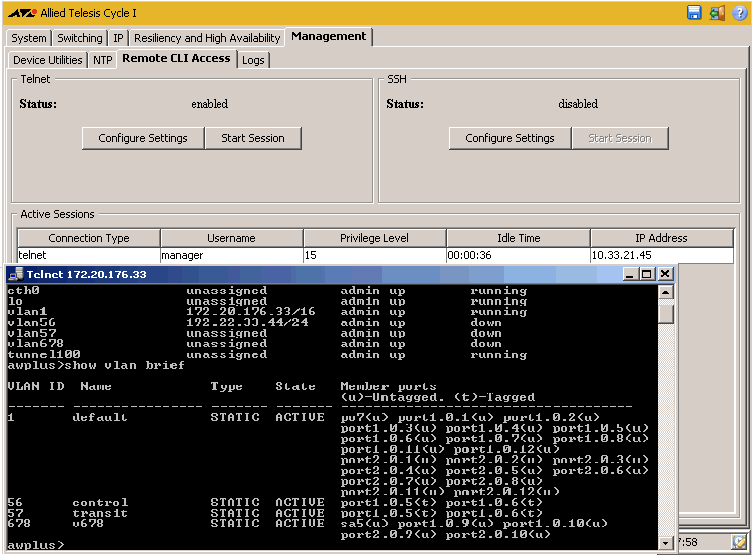Open the NTP sub-tab
This screenshot has width=752, height=555.
coord(103,60)
